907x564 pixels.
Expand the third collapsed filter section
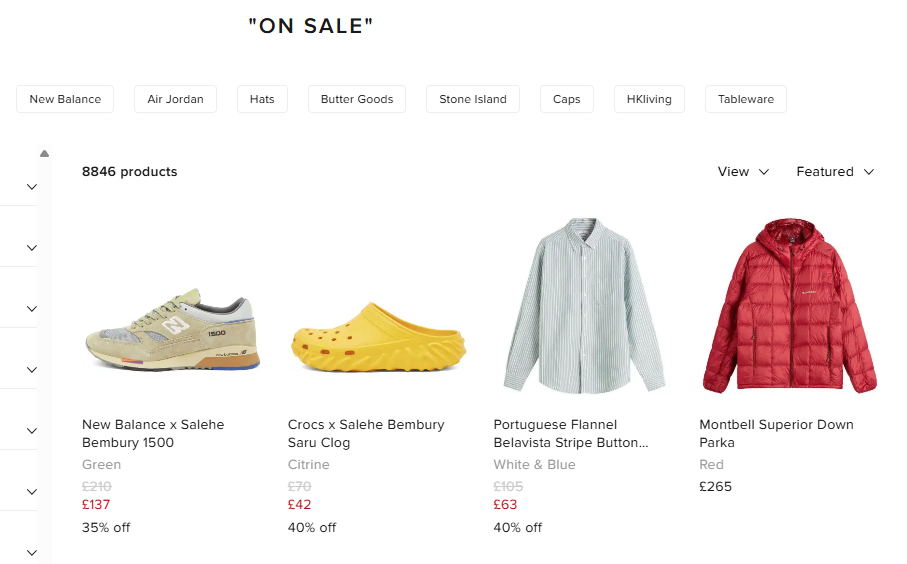[31, 309]
